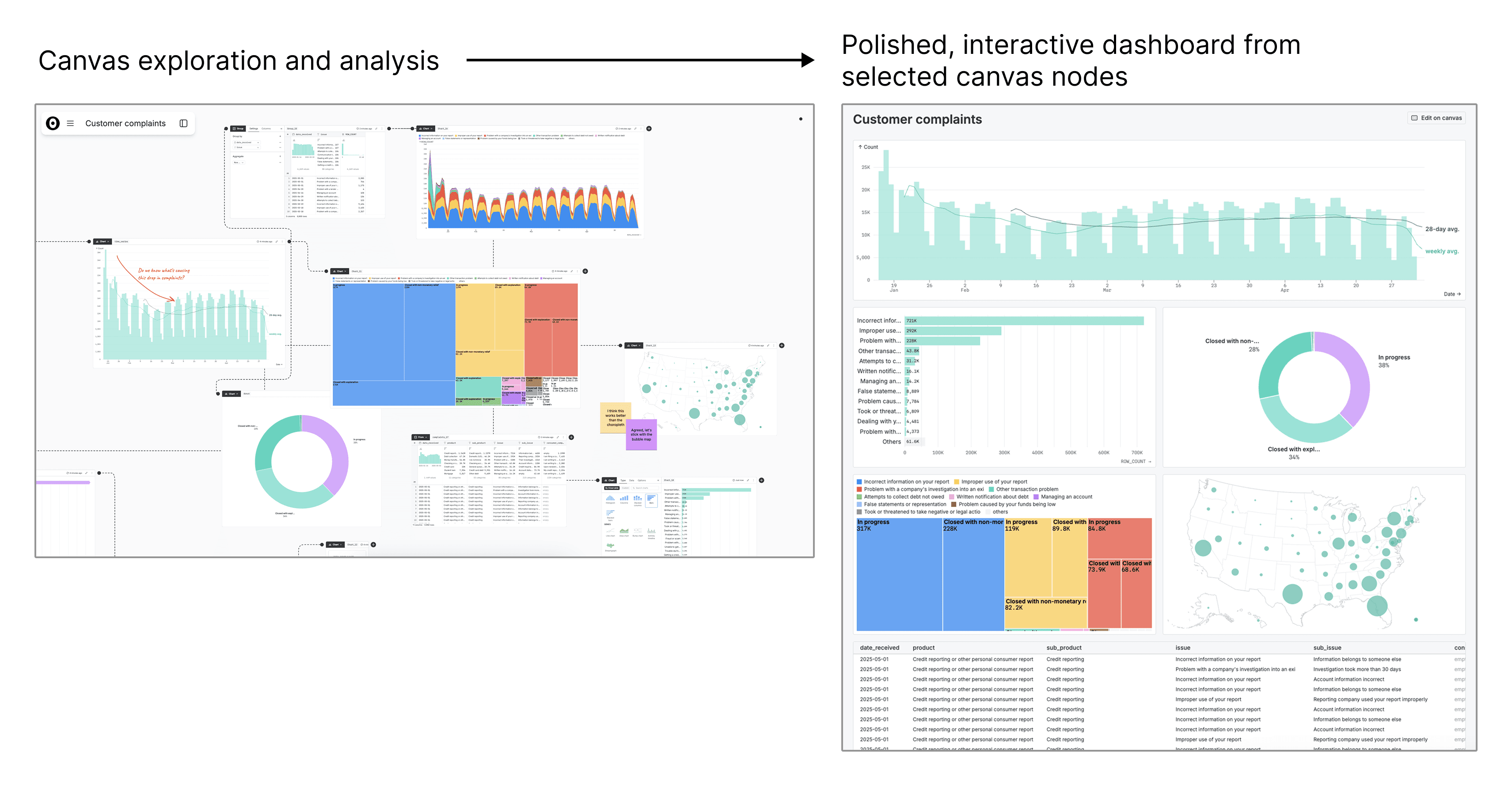
Task: Select the Histogram chart type
Action: (611, 500)
